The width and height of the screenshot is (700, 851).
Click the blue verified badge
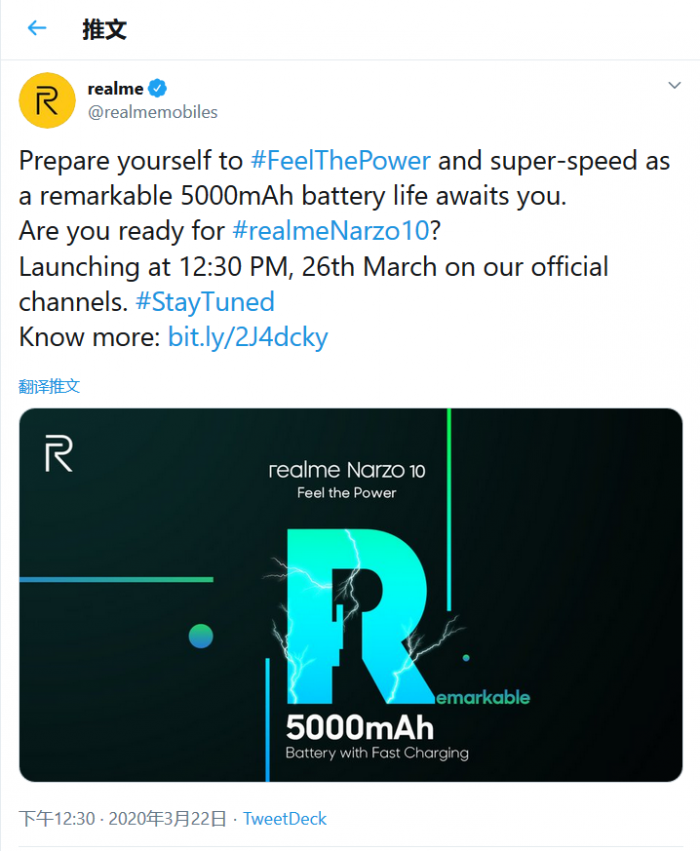click(159, 88)
